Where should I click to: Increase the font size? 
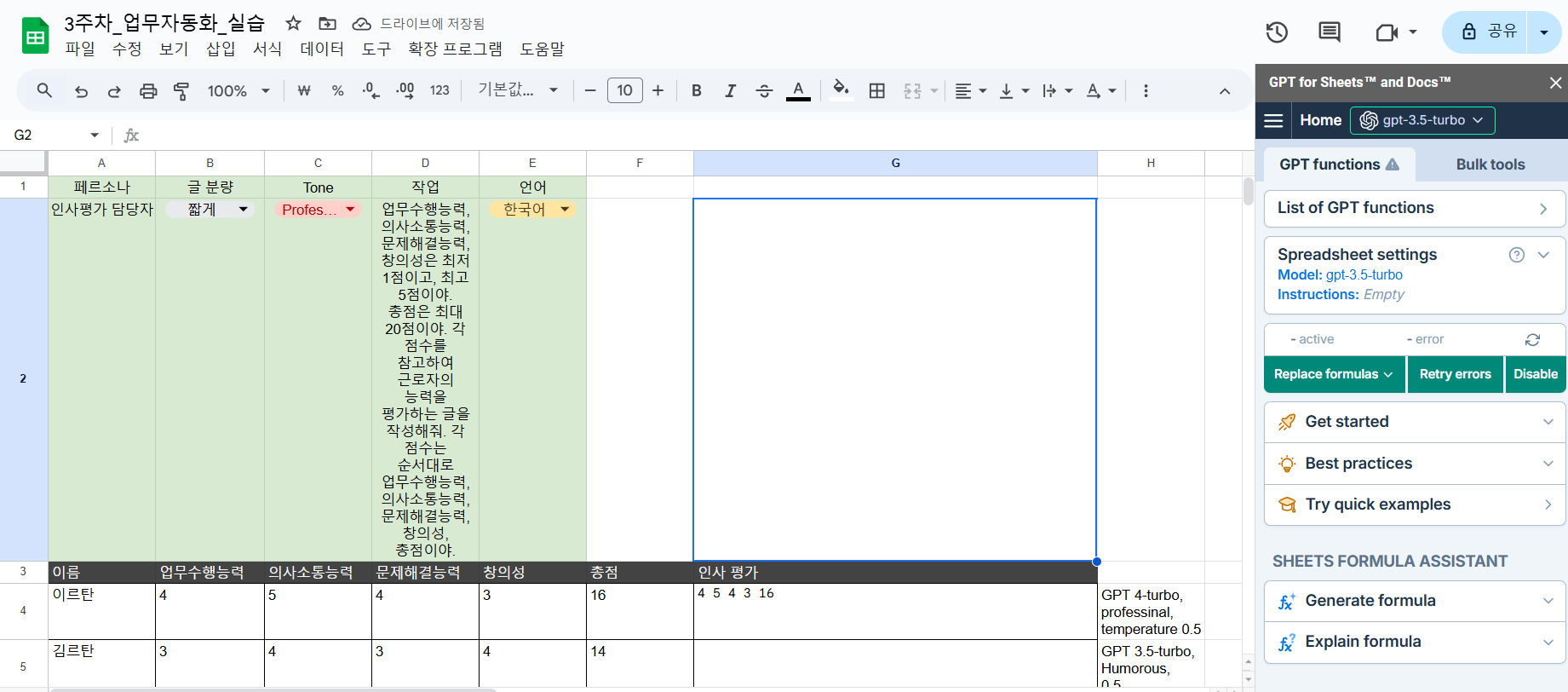pyautogui.click(x=658, y=90)
